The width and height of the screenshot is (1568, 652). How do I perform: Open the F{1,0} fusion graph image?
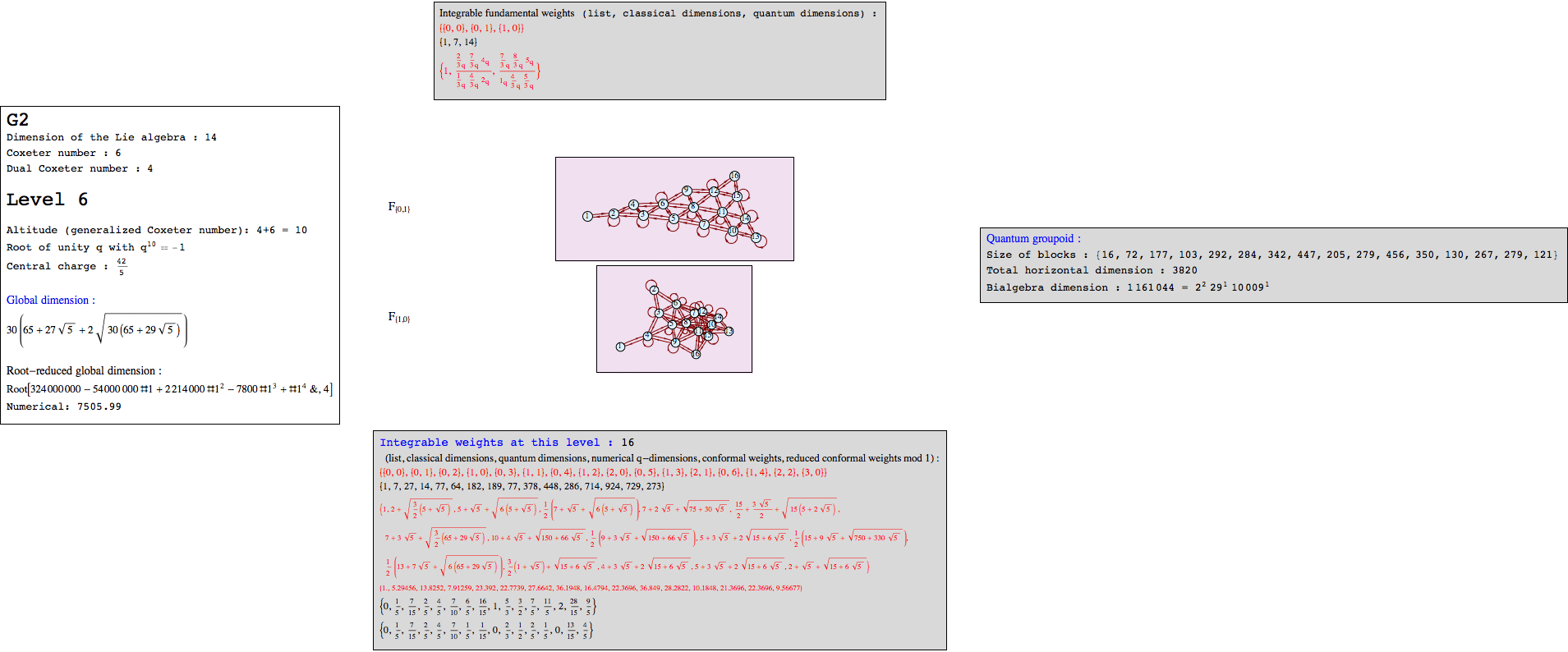674,319
